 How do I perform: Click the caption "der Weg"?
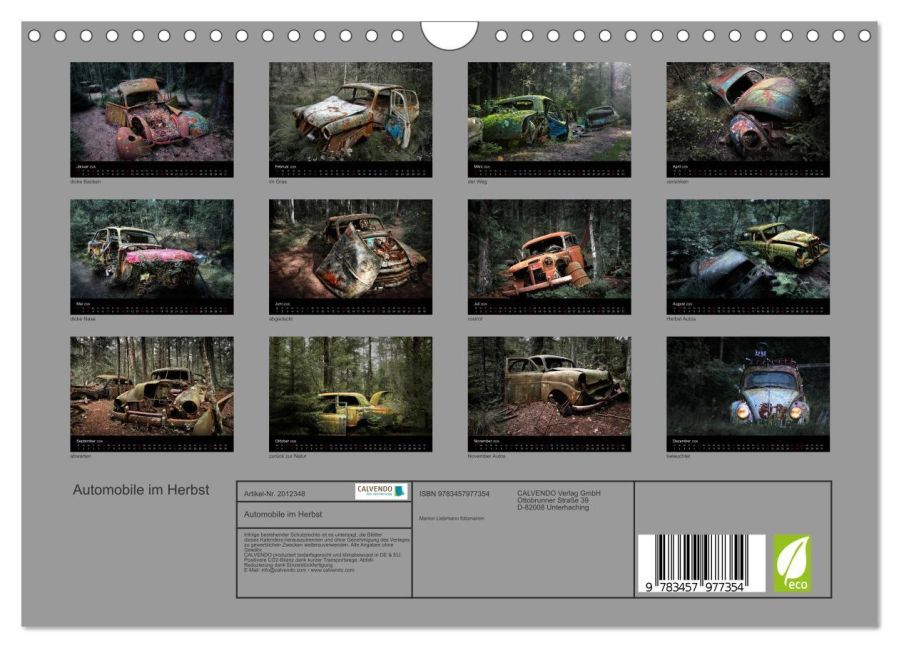tap(477, 182)
